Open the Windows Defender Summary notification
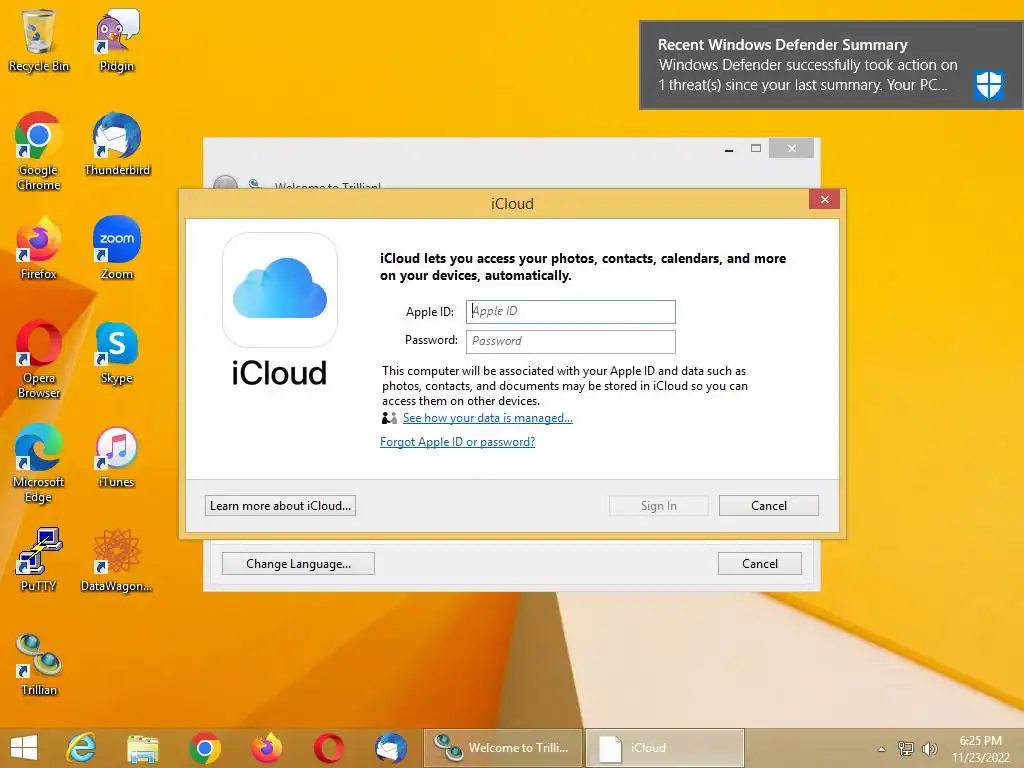Image resolution: width=1024 pixels, height=768 pixels. point(831,65)
